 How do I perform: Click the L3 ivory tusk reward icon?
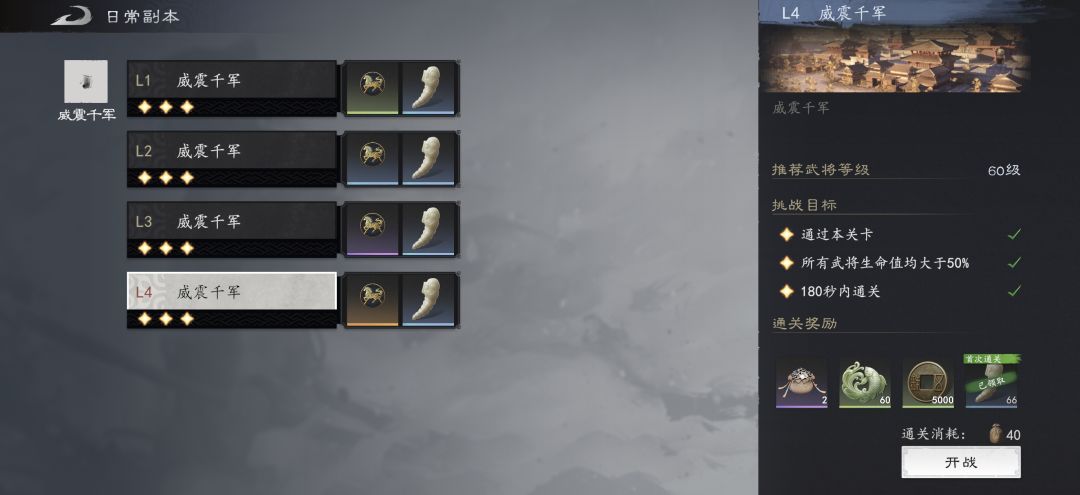point(428,229)
